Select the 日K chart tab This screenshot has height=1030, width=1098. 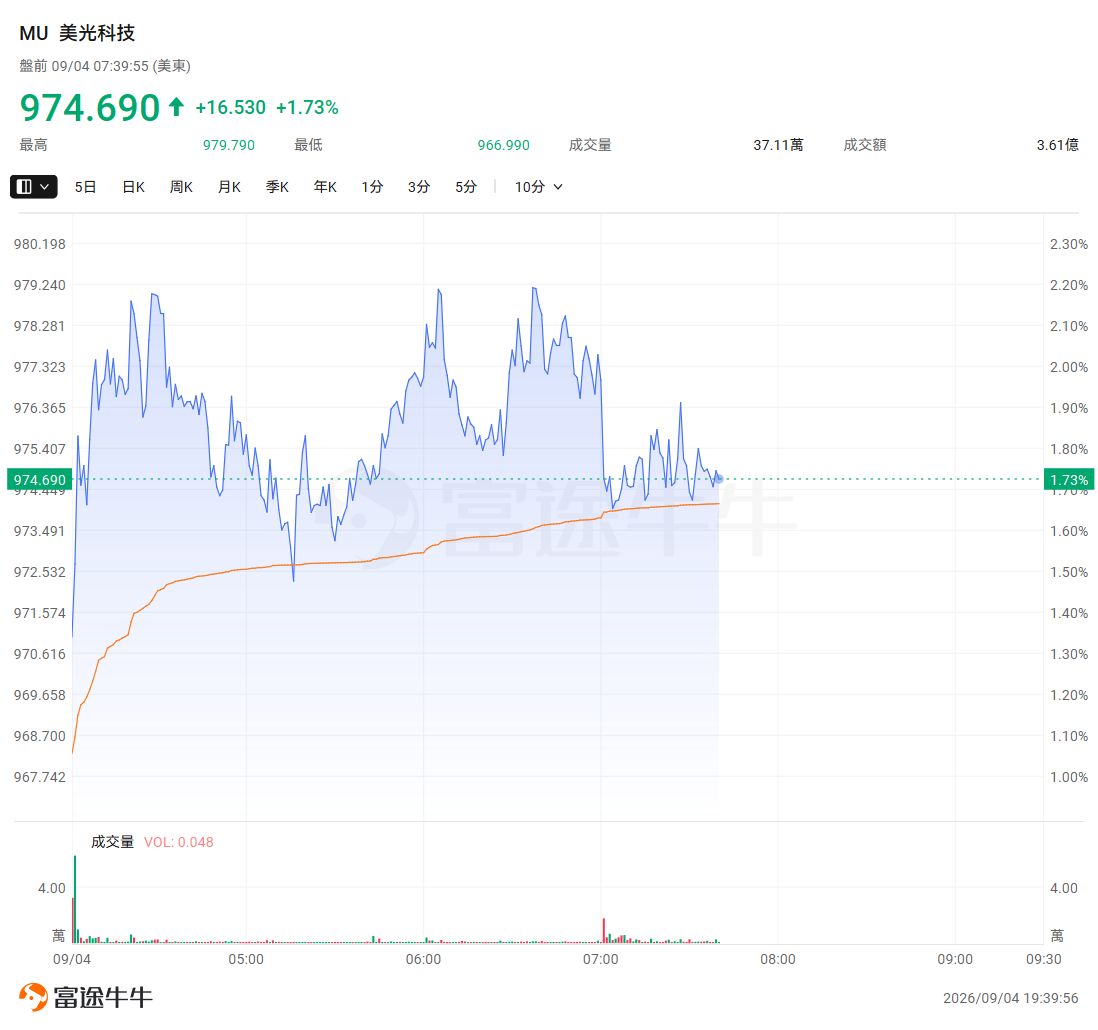[x=133, y=187]
